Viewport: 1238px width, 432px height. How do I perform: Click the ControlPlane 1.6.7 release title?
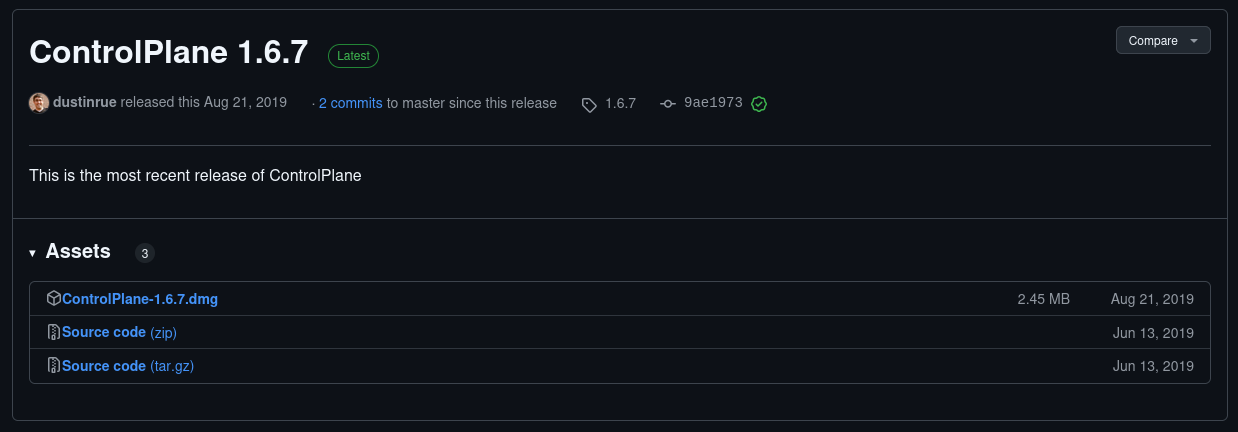[169, 52]
